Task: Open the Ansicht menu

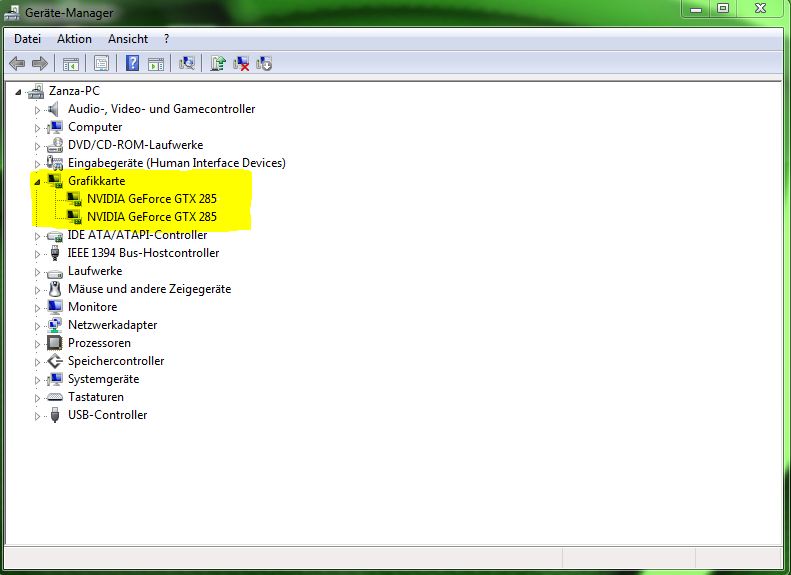Action: tap(128, 39)
